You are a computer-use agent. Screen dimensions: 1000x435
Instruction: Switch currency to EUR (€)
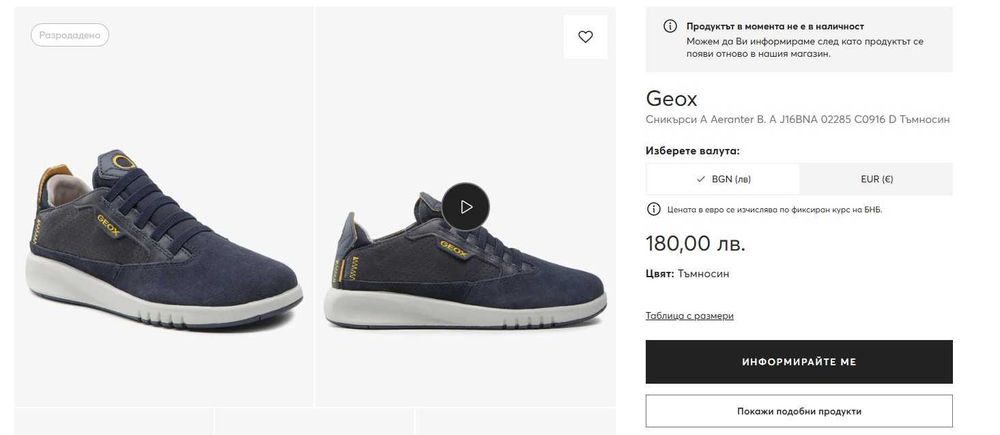click(x=876, y=179)
